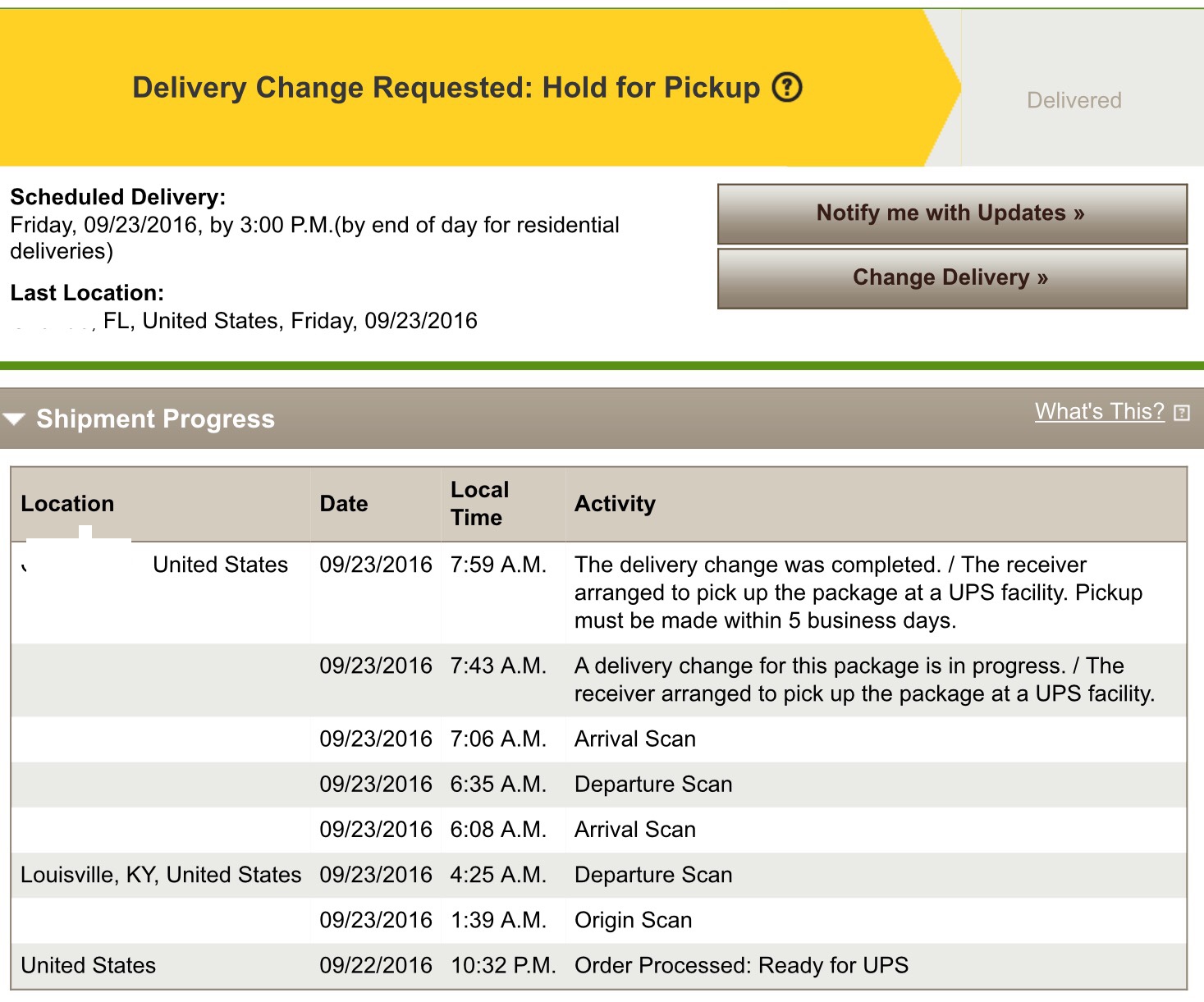
Task: Select the 7:59 A.M. delivery change completed row
Action: pos(599,593)
